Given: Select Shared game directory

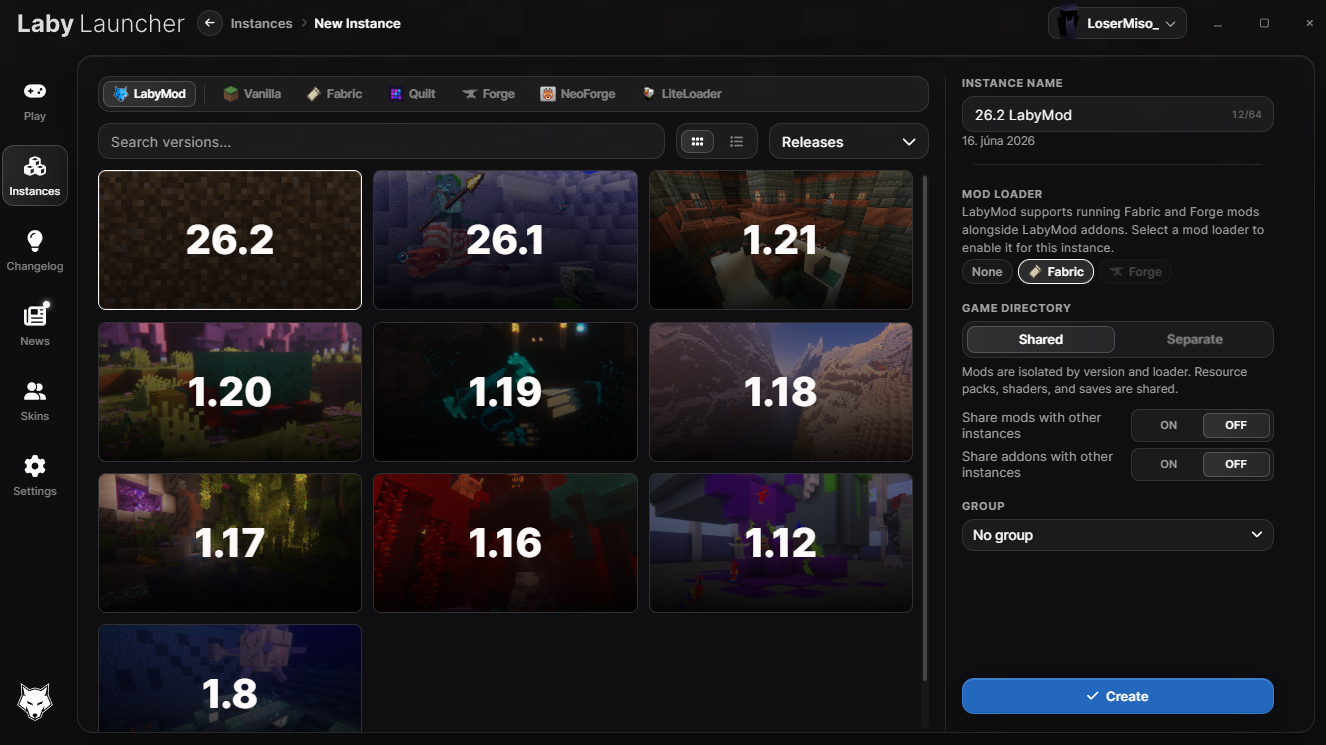Looking at the screenshot, I should (1041, 339).
